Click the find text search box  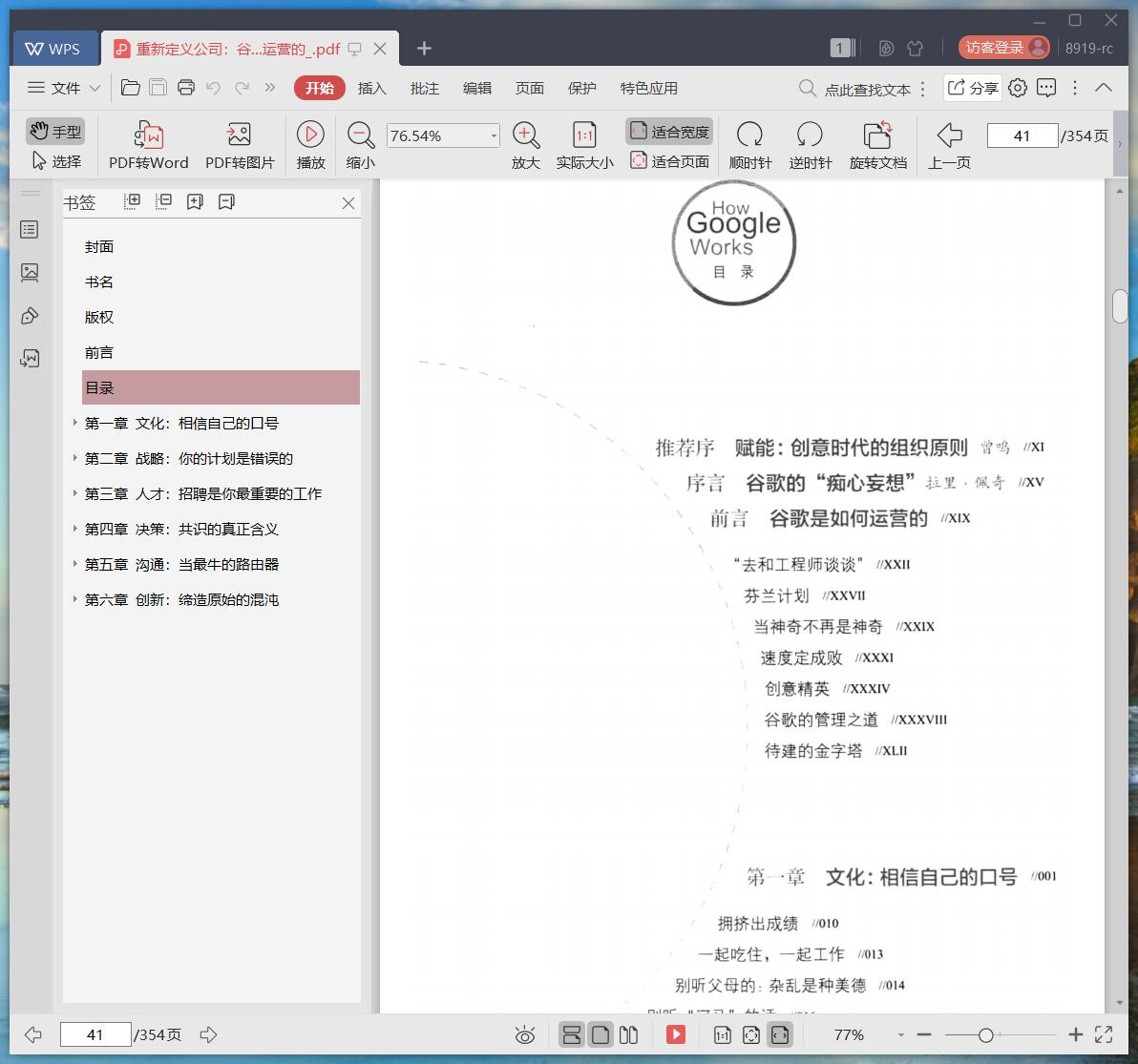(x=855, y=89)
